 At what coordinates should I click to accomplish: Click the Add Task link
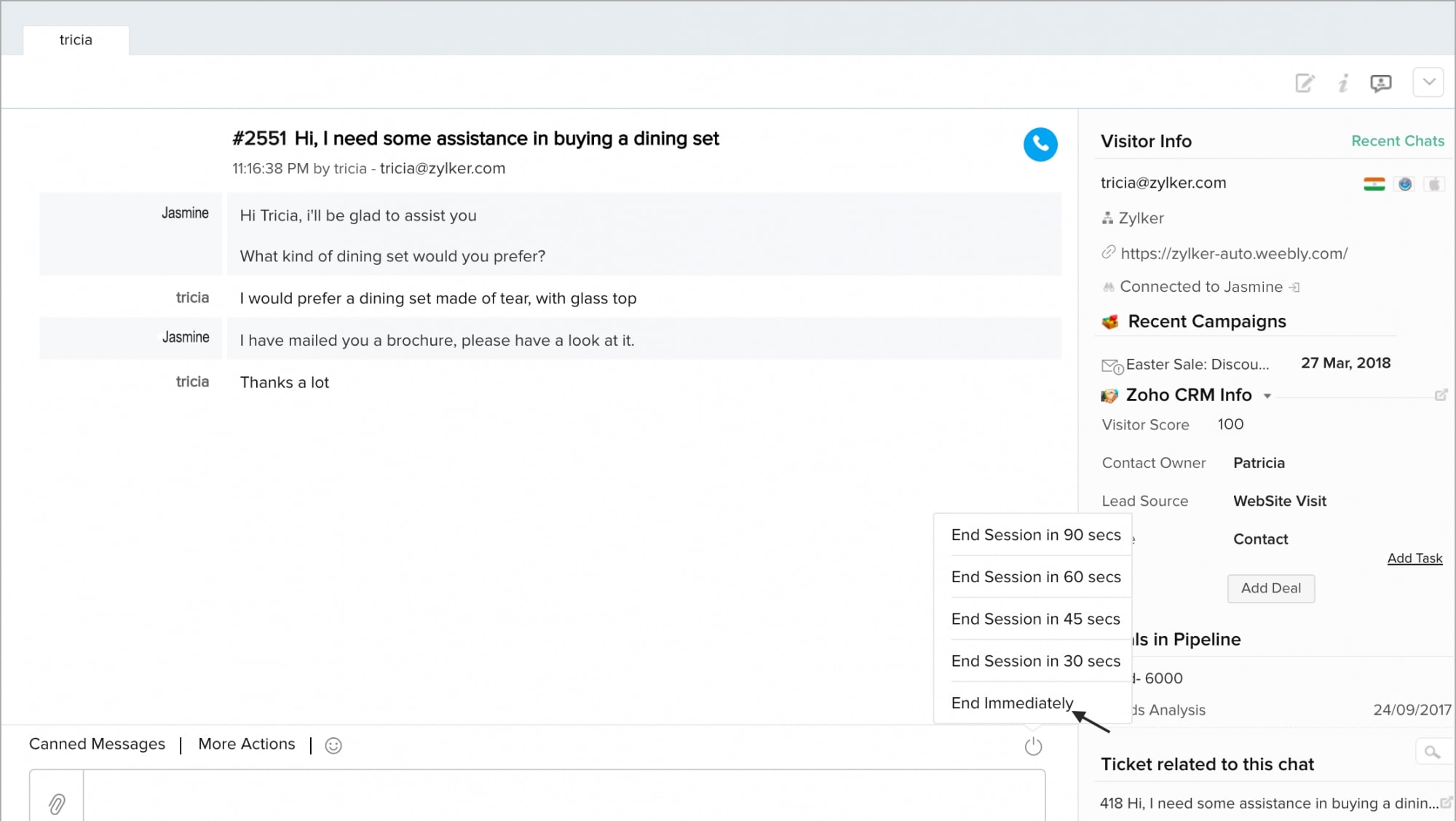[x=1414, y=558]
